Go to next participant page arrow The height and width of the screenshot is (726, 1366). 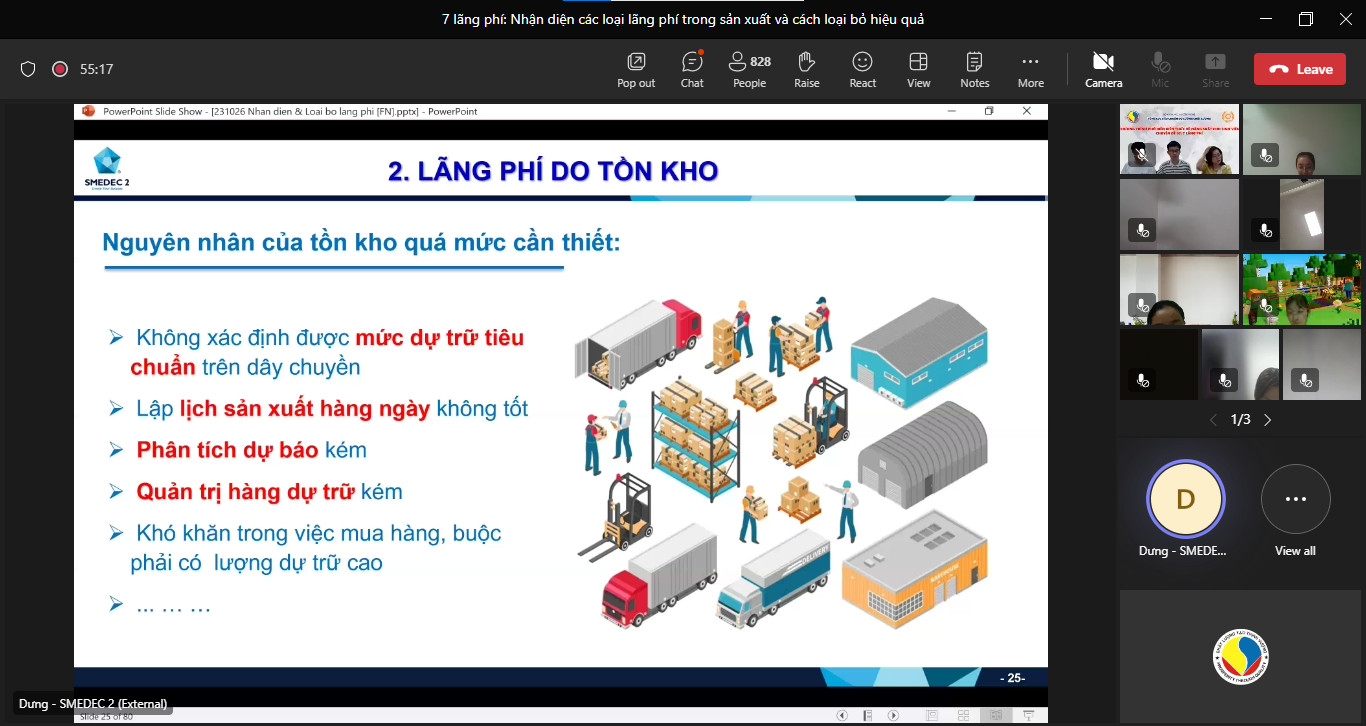point(1268,420)
